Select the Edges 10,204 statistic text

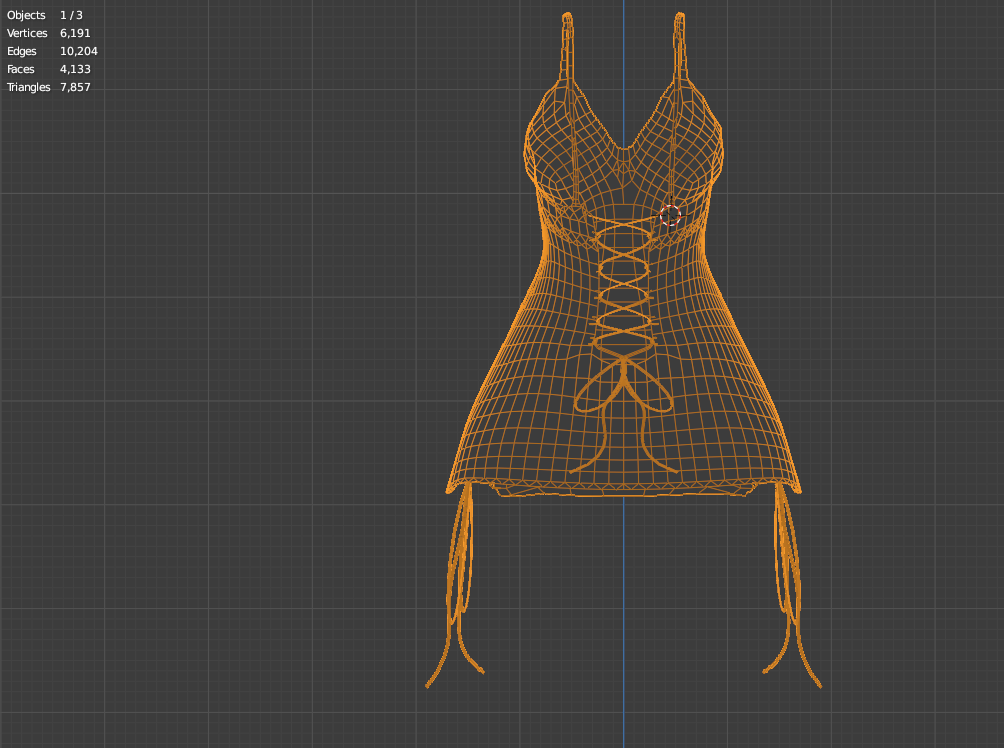point(52,51)
